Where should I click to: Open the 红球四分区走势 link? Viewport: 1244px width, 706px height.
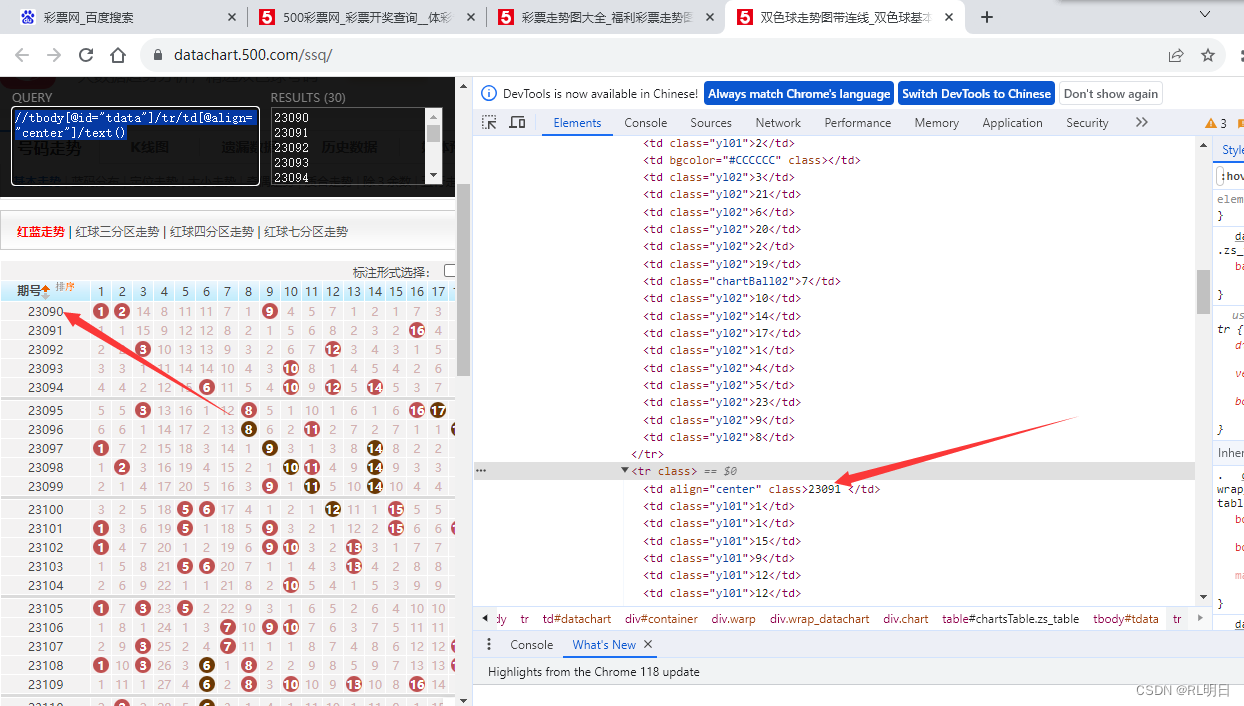(x=212, y=231)
